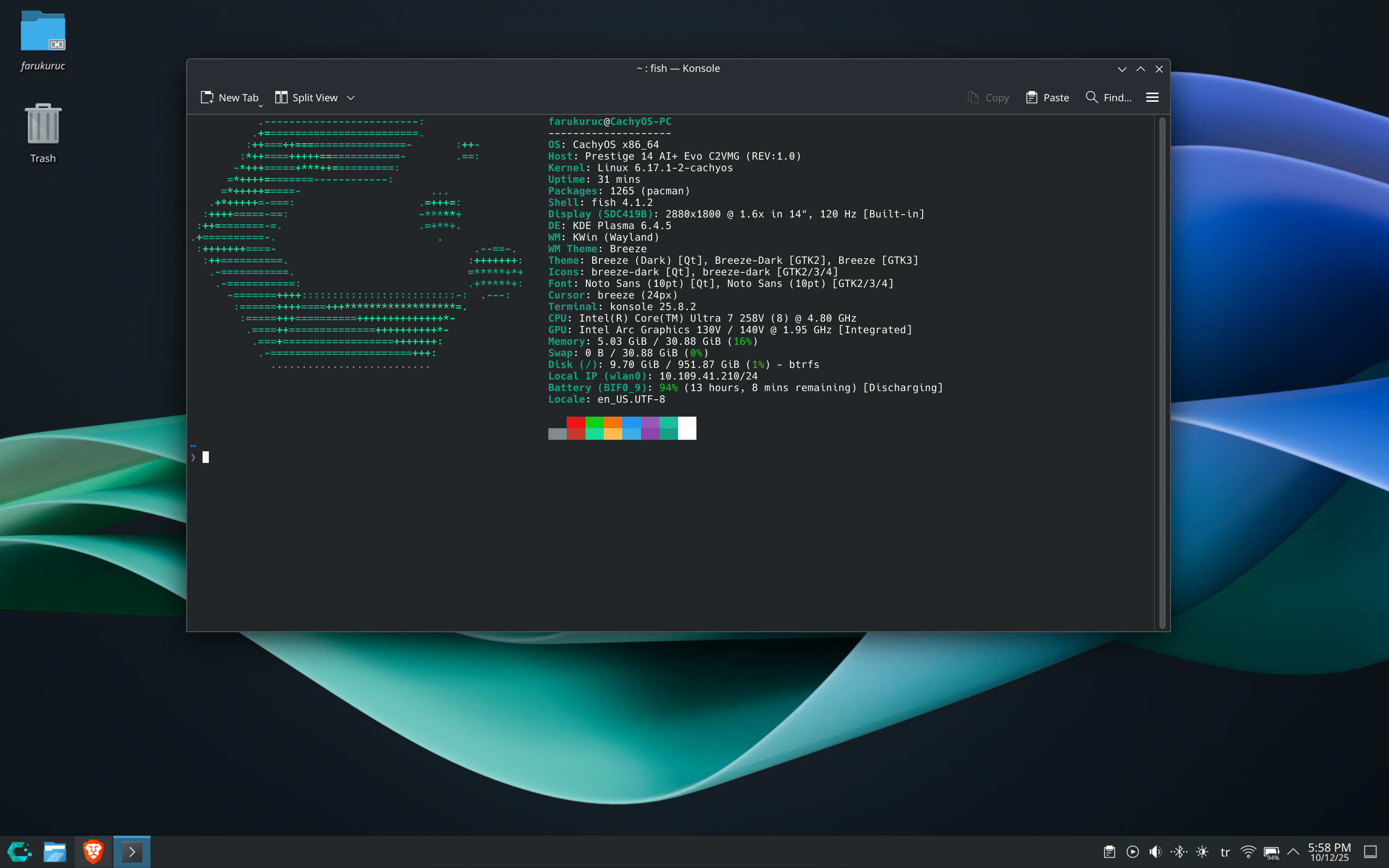This screenshot has height=868, width=1389.
Task: Select the Konsole task in the taskbar
Action: [132, 851]
